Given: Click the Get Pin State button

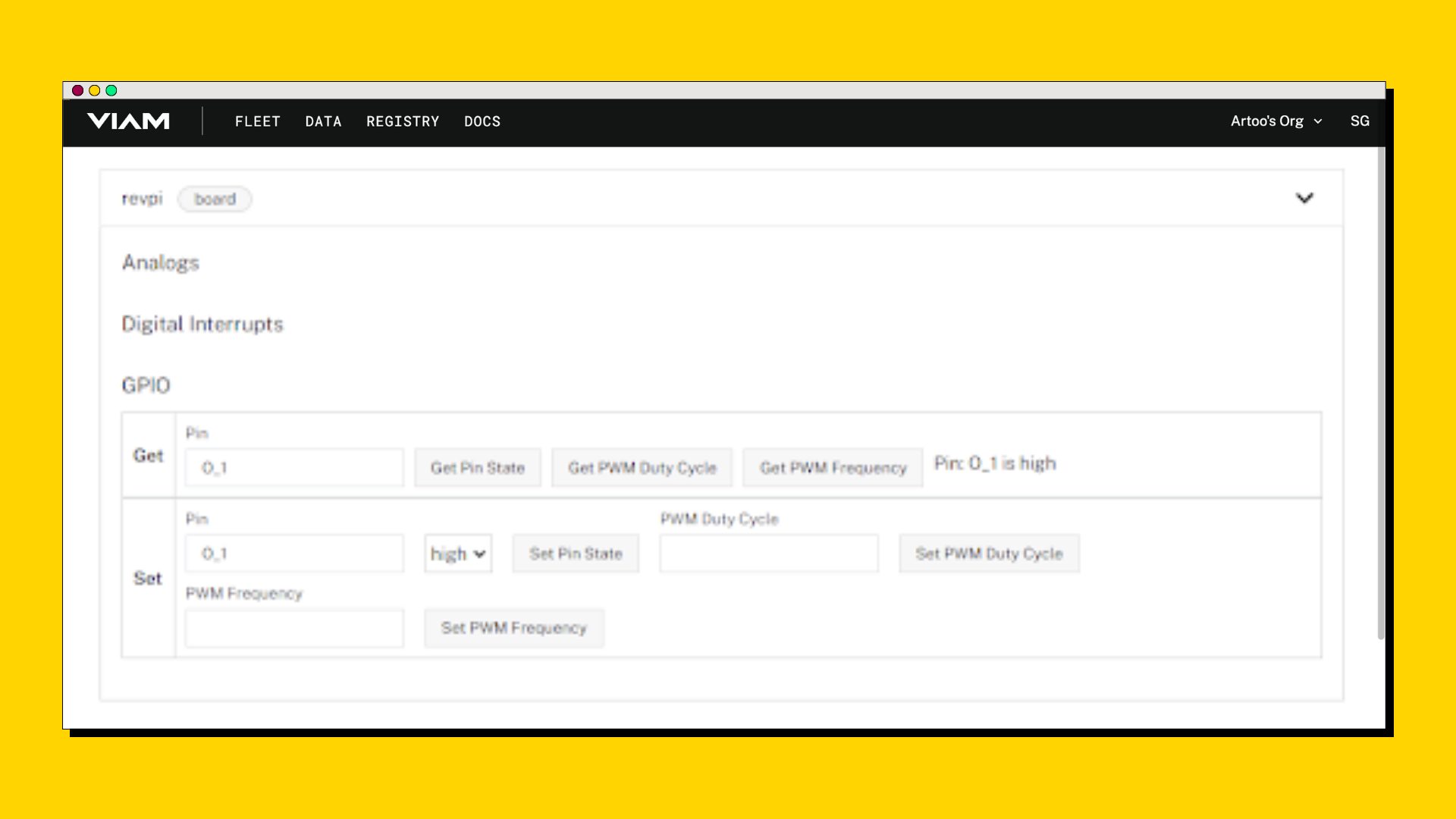Looking at the screenshot, I should [x=477, y=467].
